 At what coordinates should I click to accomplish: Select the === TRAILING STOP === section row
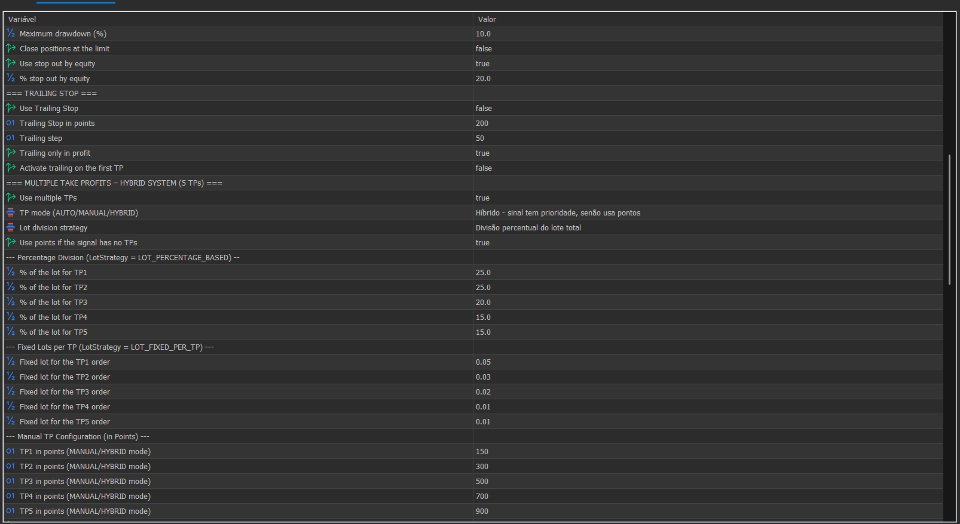473,93
